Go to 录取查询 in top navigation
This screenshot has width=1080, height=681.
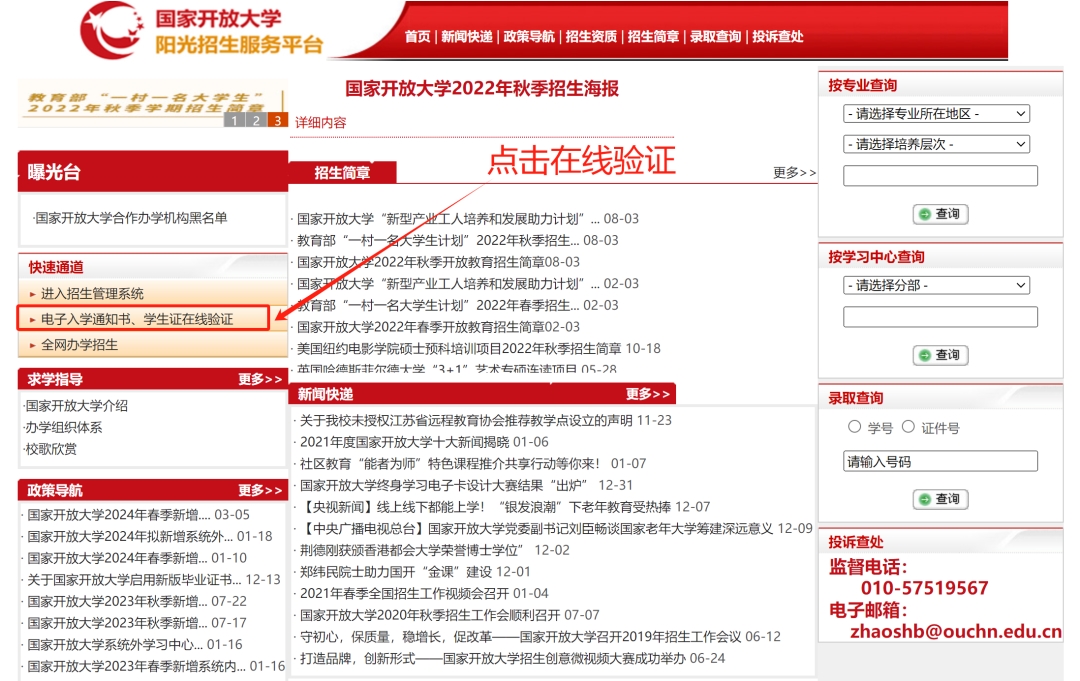click(x=715, y=36)
